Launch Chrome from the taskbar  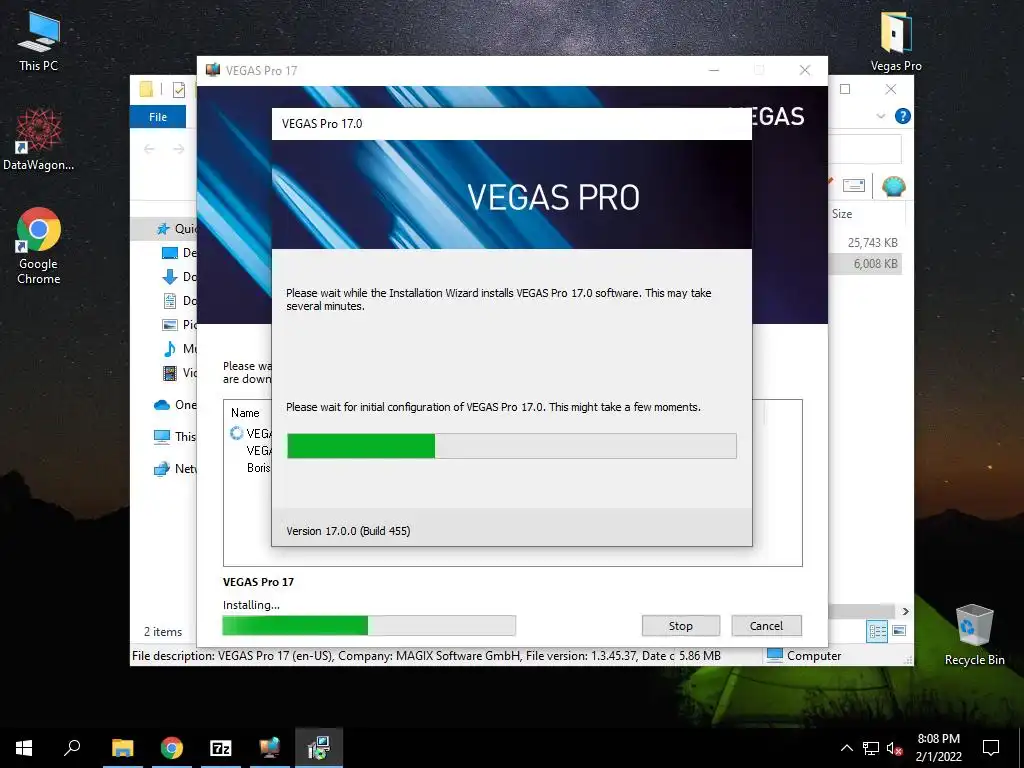tap(172, 748)
